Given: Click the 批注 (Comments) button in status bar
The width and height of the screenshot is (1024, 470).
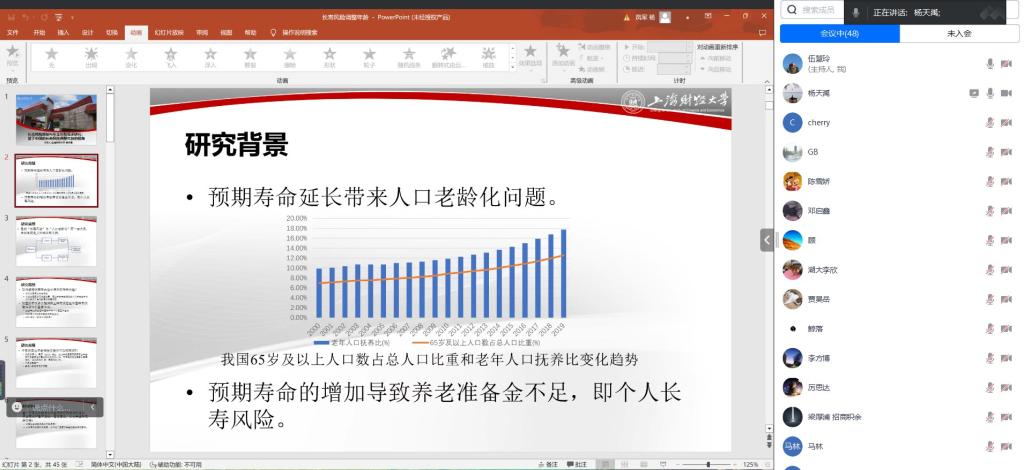Looking at the screenshot, I should tap(576, 464).
